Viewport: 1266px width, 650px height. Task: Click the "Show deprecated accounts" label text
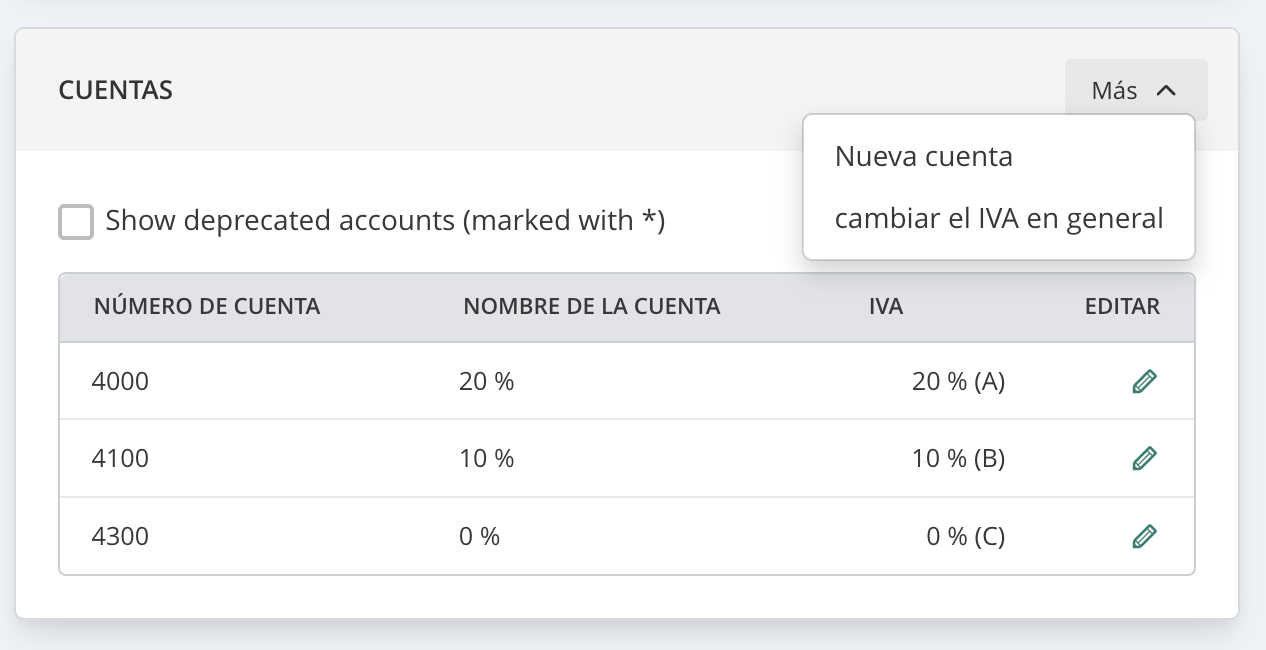pos(385,221)
